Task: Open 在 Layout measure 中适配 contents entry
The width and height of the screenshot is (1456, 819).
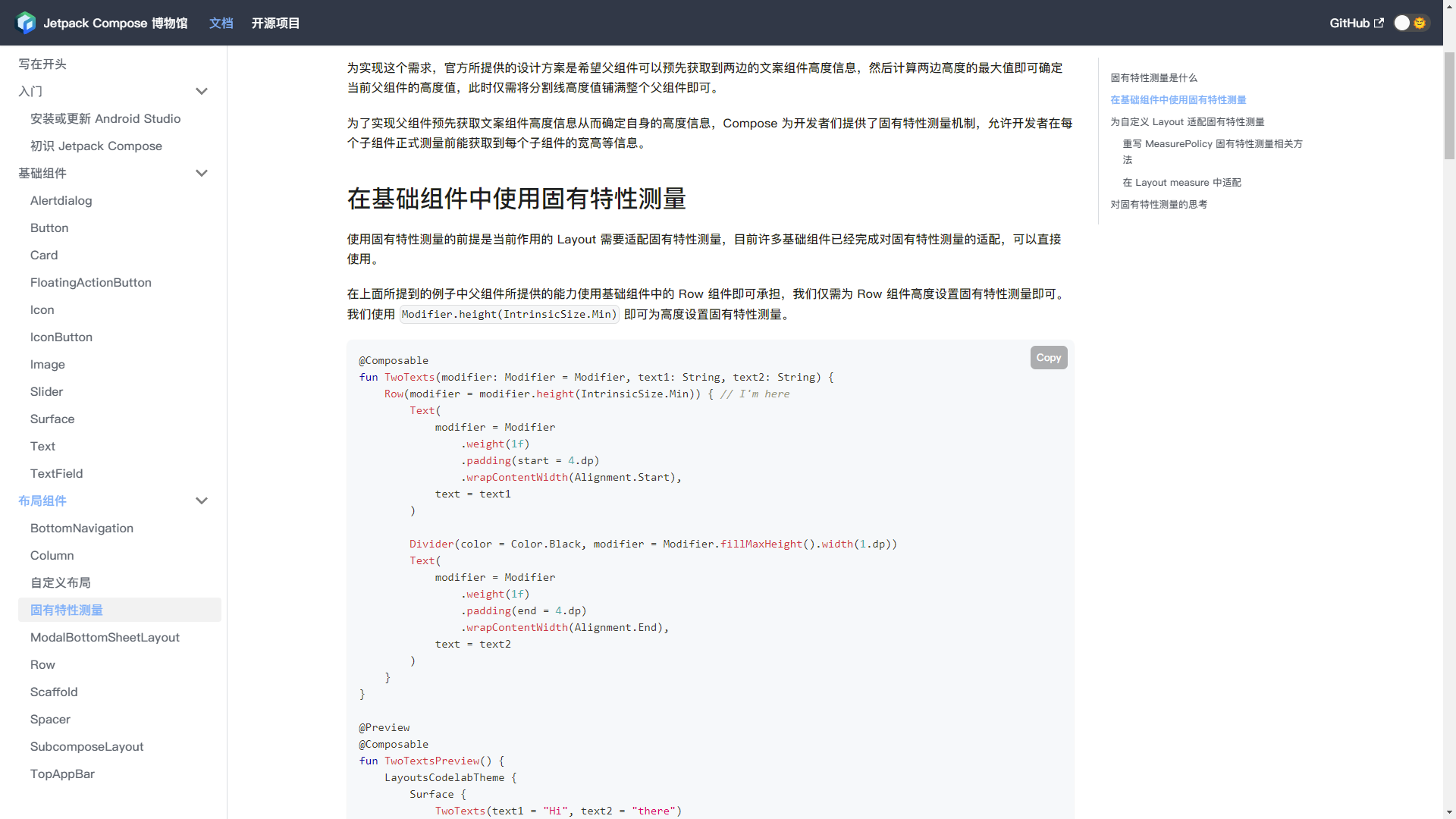Action: (1181, 182)
